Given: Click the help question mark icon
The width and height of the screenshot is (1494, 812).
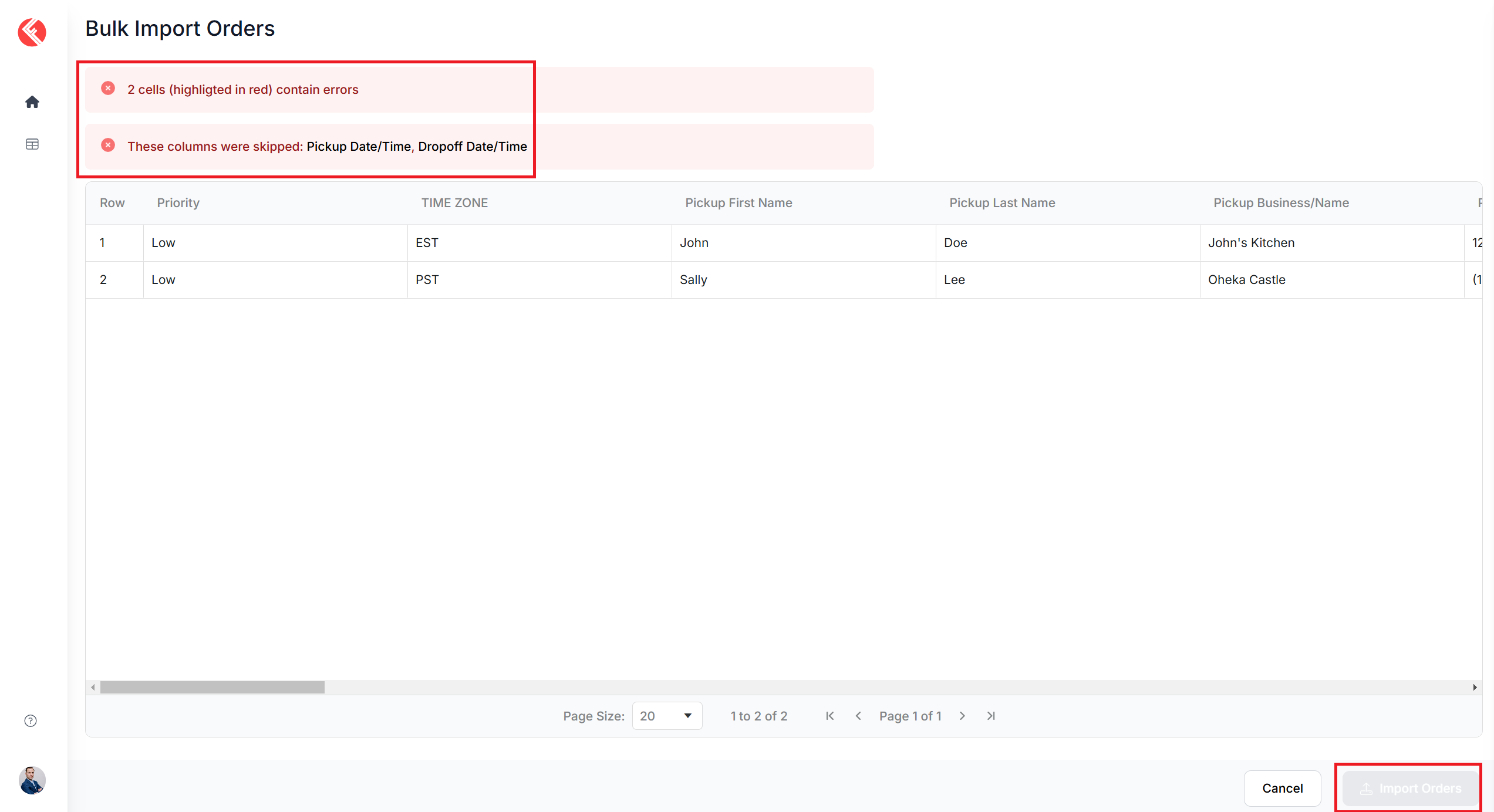Looking at the screenshot, I should pyautogui.click(x=31, y=721).
